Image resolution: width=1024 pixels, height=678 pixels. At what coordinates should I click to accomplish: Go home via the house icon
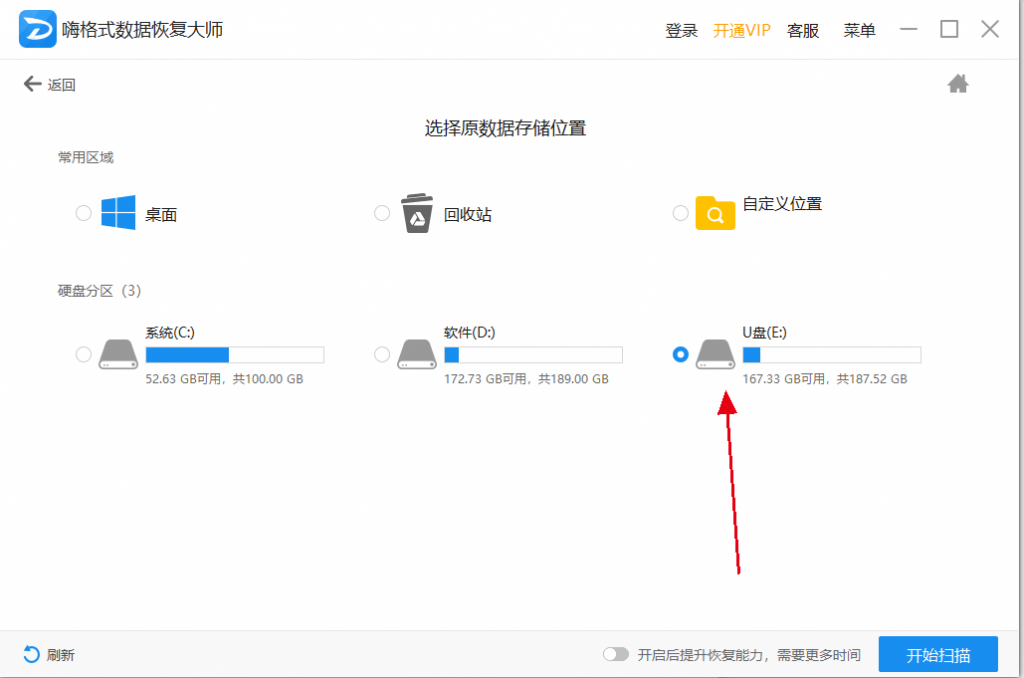(x=958, y=84)
